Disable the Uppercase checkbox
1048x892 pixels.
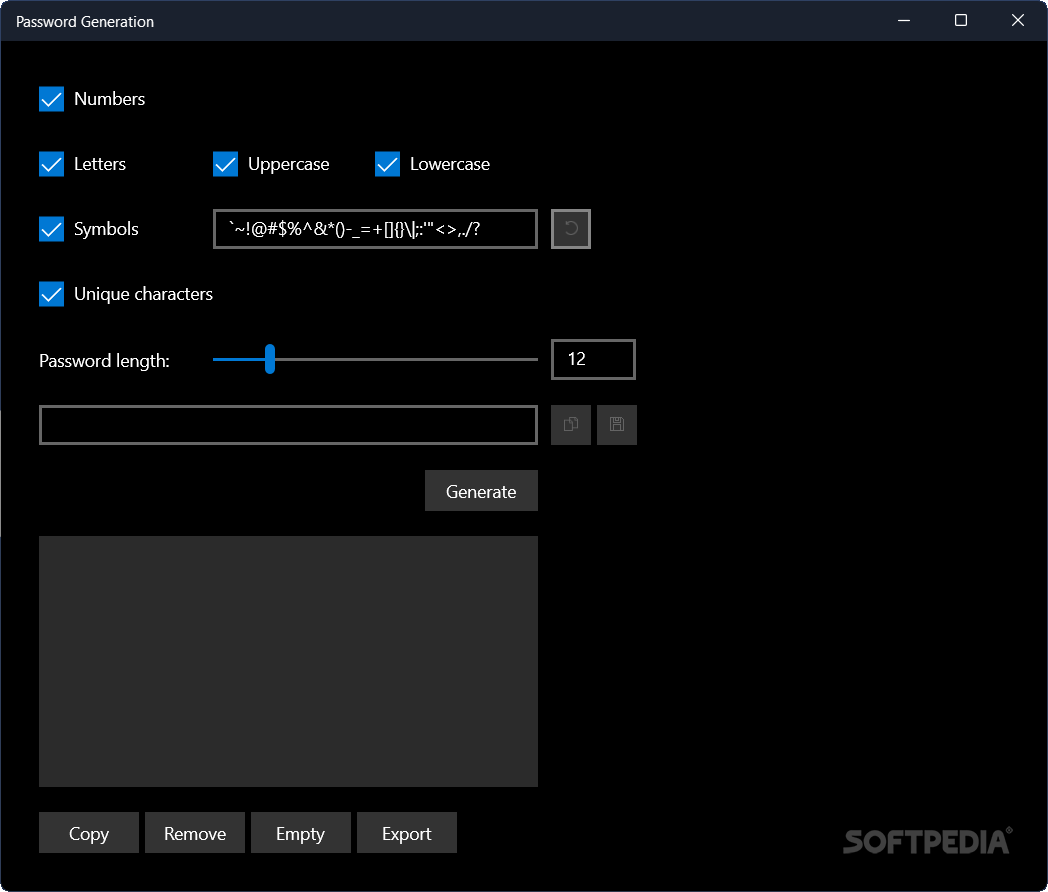225,164
